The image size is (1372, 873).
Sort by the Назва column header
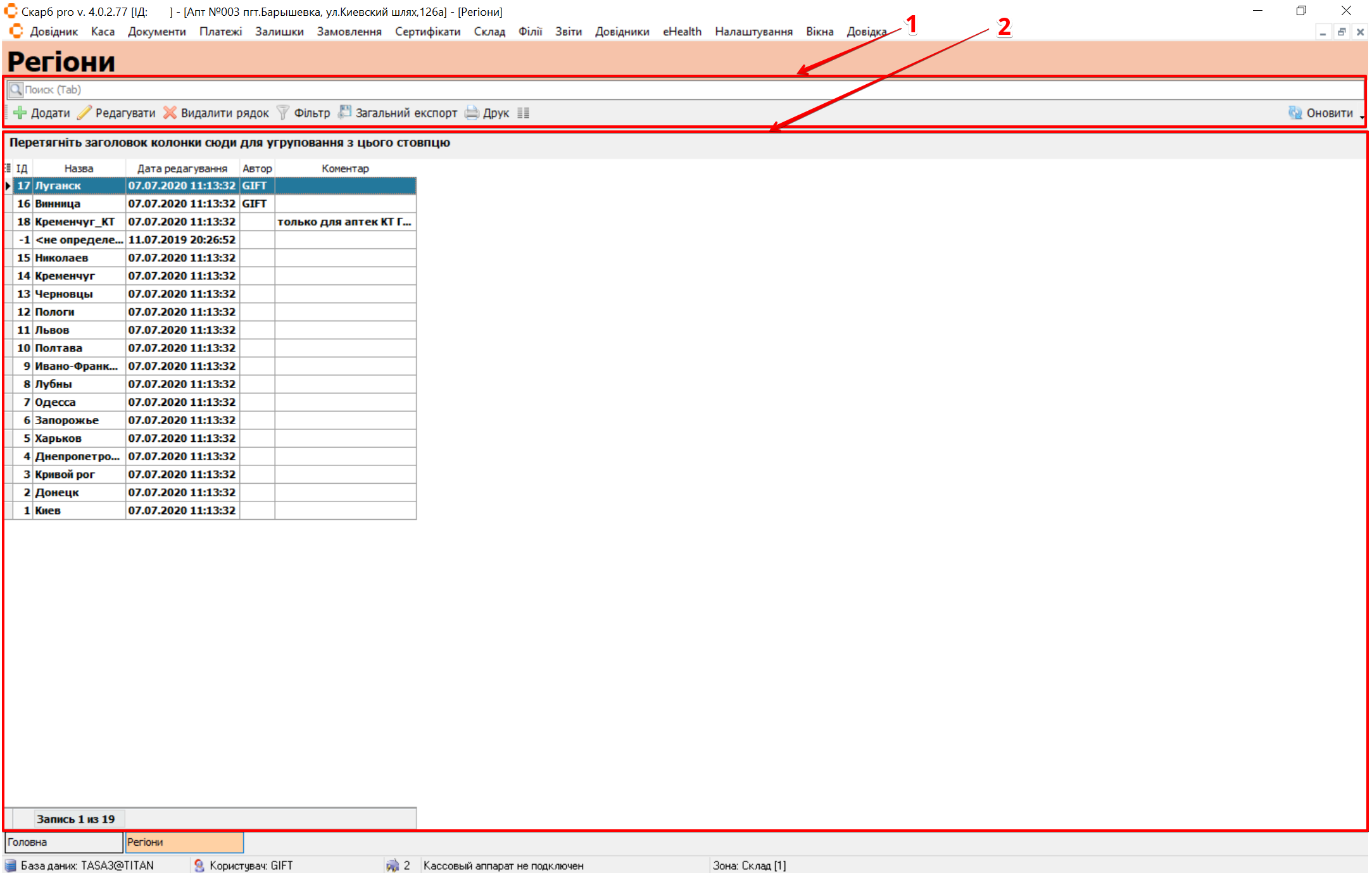coord(79,168)
